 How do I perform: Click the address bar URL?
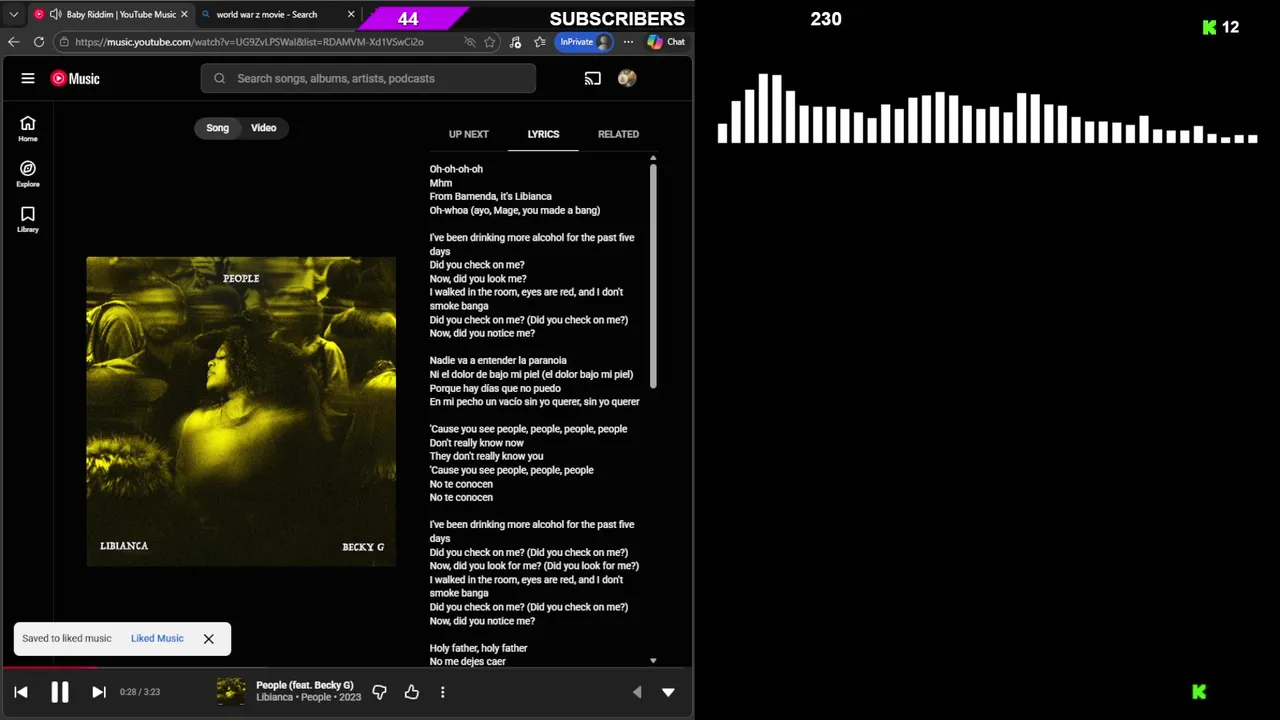[249, 42]
